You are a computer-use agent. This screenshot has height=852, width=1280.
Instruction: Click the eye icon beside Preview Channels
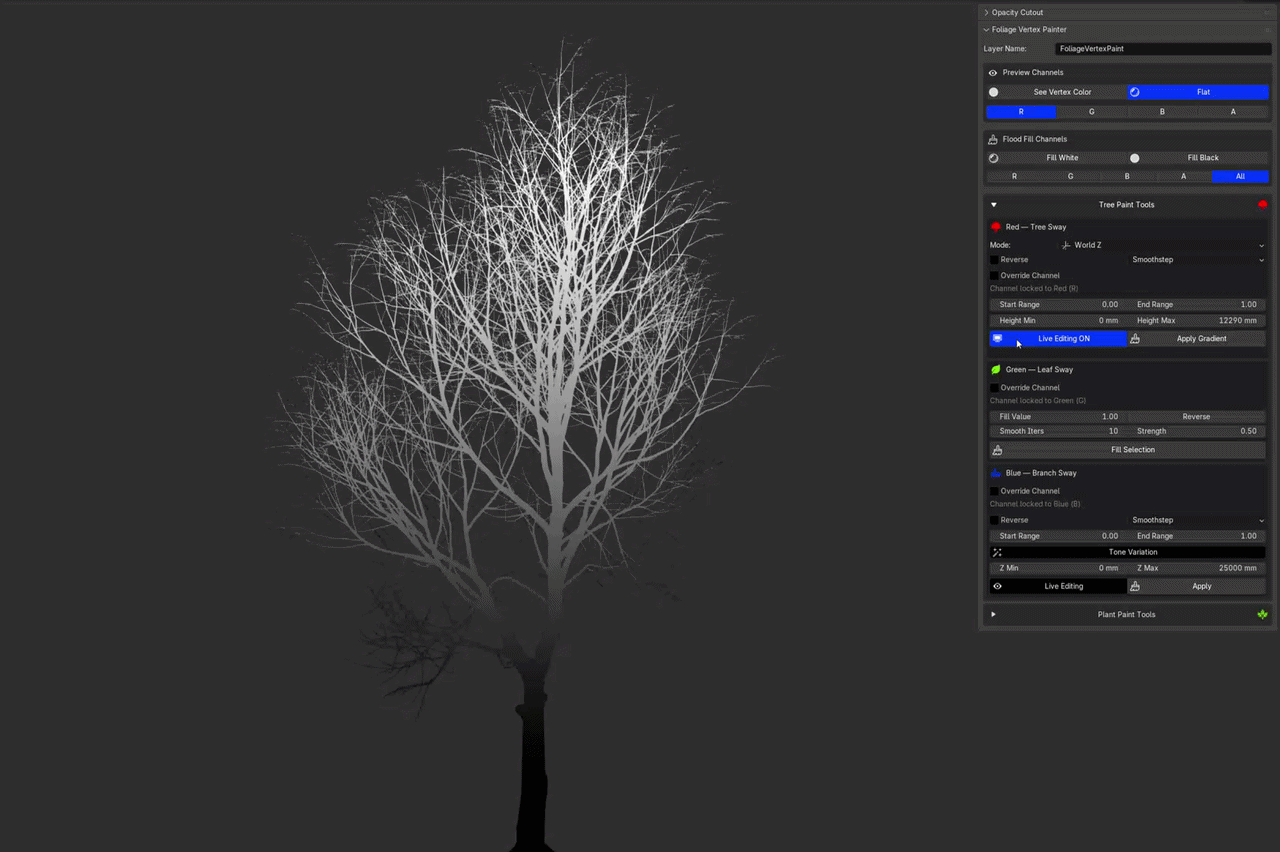click(x=993, y=73)
